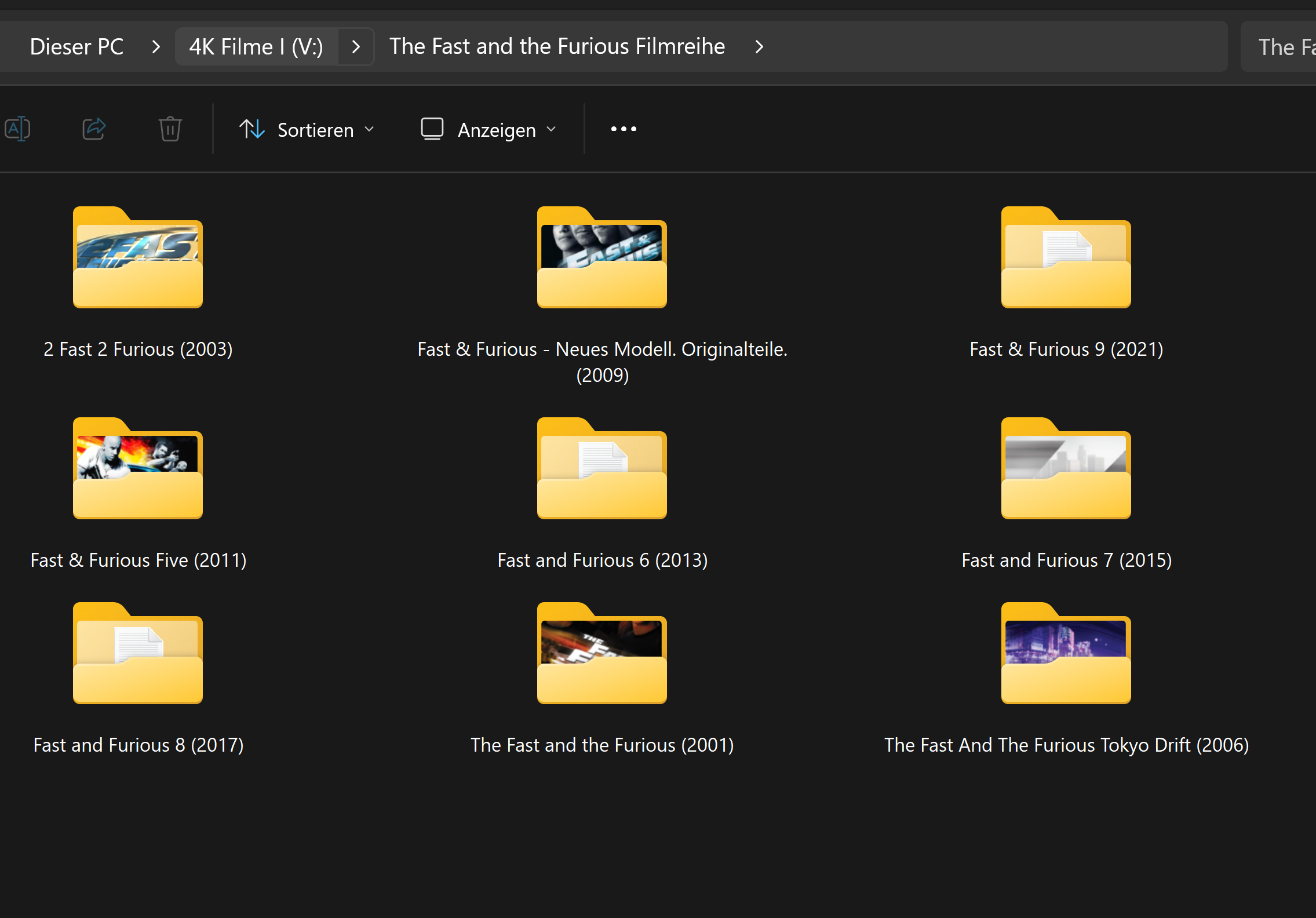Click the label 'The Fast and the Furious (2001)'
This screenshot has width=1316, height=918.
(x=602, y=745)
